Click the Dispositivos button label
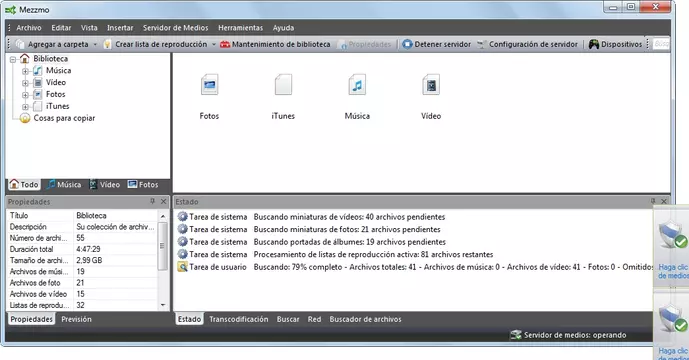 [x=622, y=44]
